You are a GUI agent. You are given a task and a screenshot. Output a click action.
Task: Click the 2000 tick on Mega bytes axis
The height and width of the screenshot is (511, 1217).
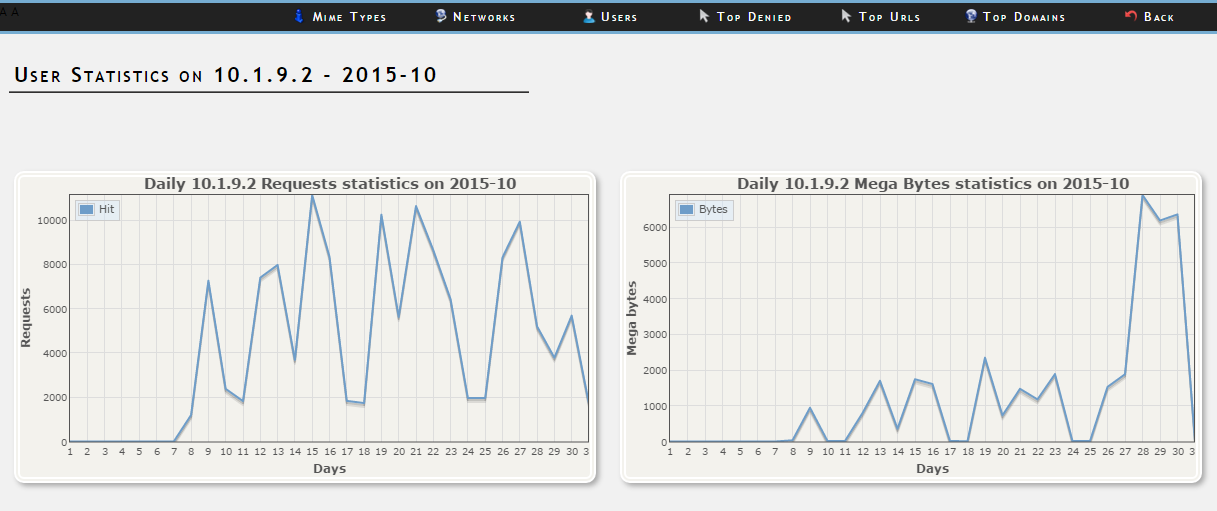657,370
